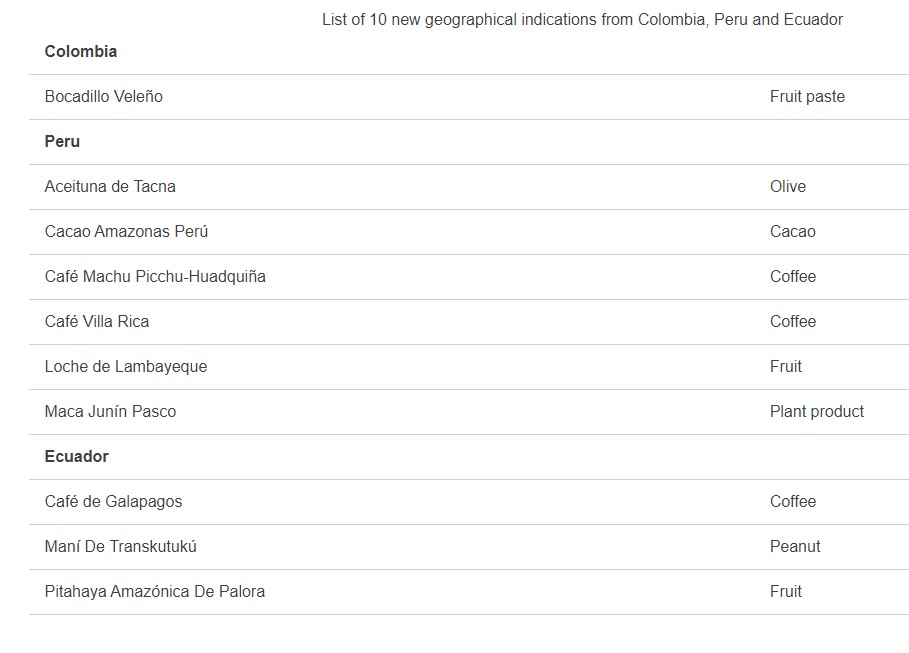Select Fruit cell for Loche de Lambayeque
Viewport: 909px width, 653px height.
pos(786,367)
